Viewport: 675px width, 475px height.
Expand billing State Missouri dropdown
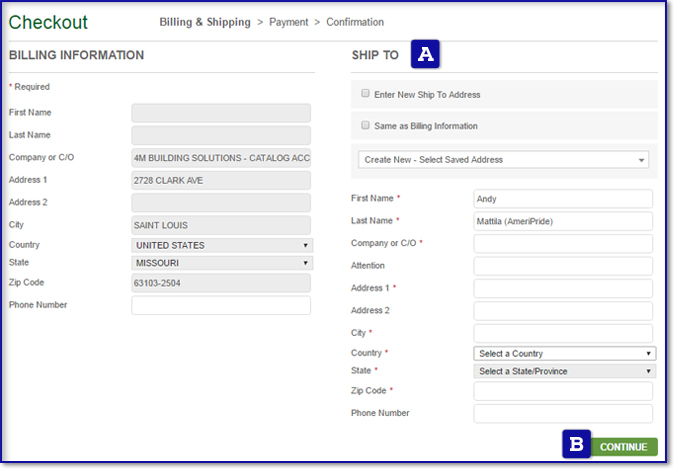click(221, 263)
